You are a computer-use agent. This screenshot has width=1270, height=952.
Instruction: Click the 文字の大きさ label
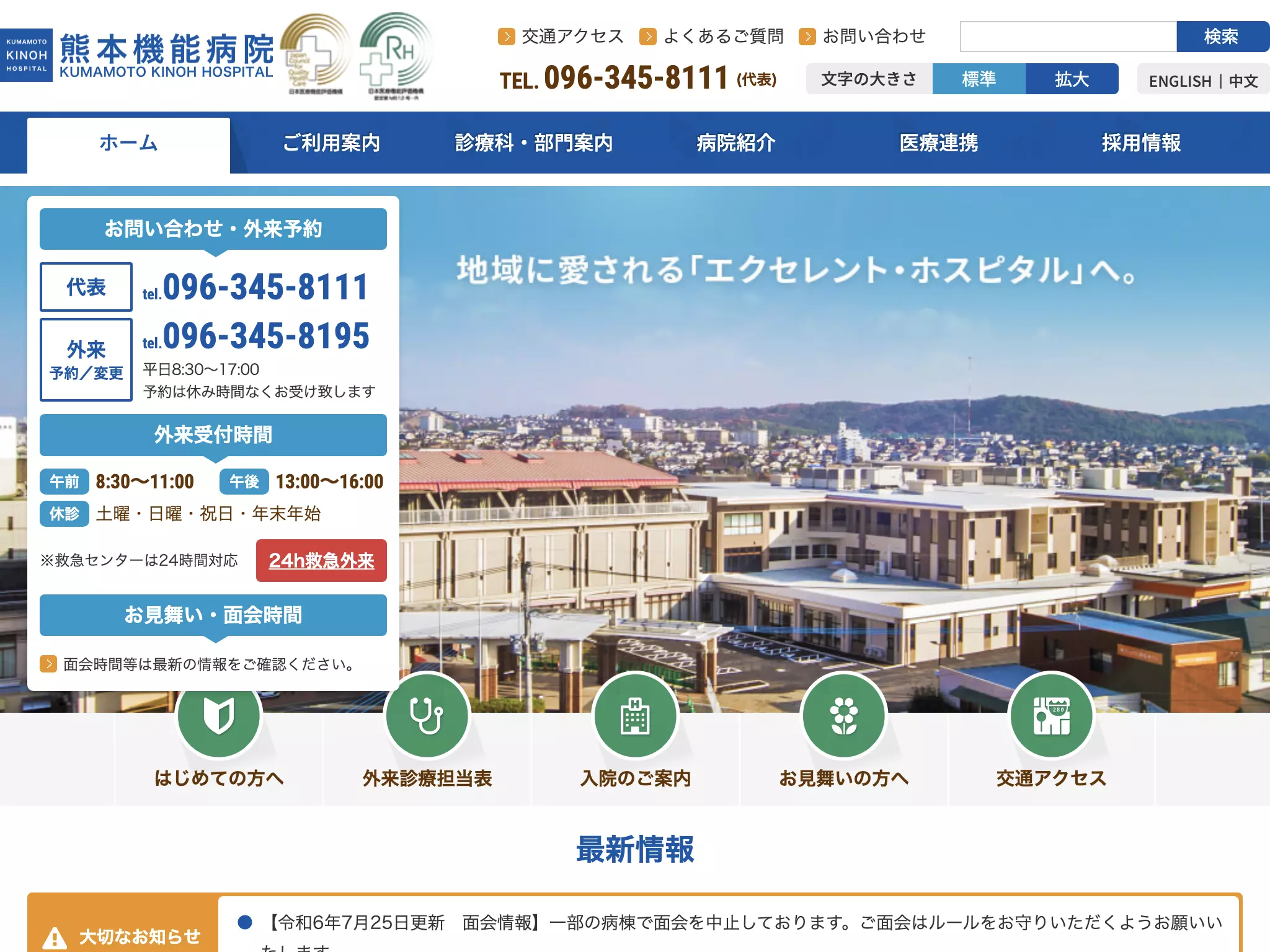[869, 79]
